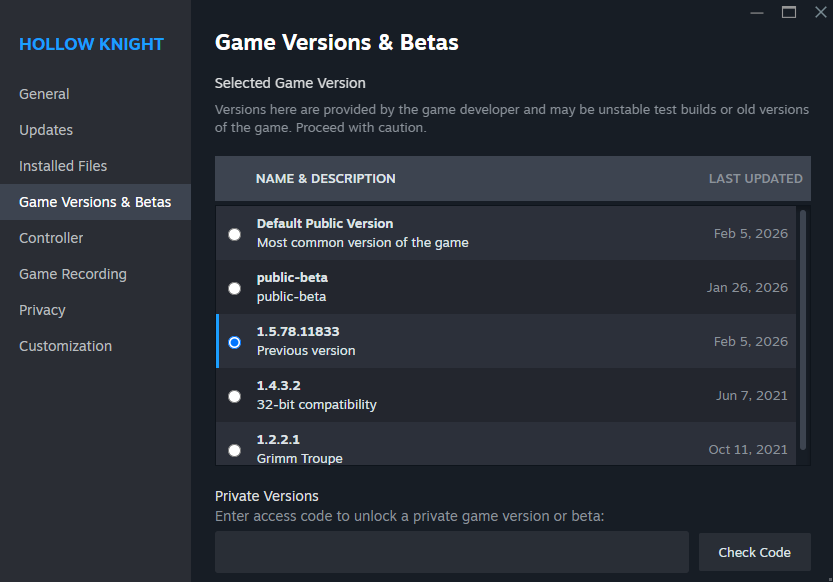Click the version list vertical scrollbar

tap(802, 330)
